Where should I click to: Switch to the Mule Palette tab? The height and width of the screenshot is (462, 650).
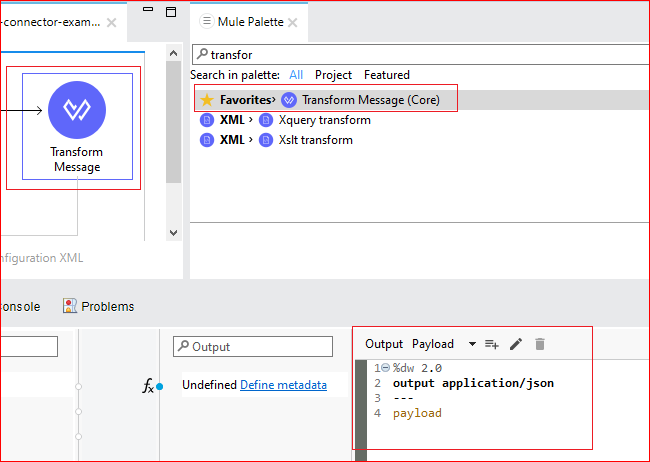coord(250,22)
